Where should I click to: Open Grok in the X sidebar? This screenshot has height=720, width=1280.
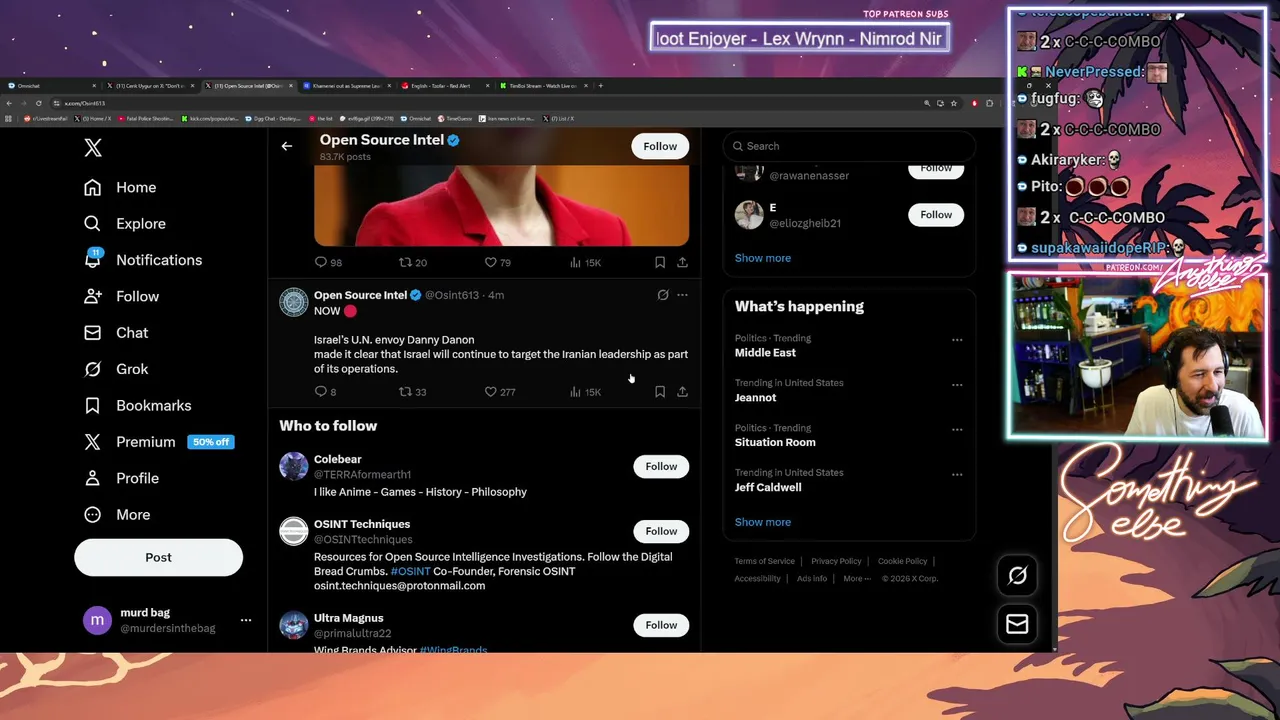116,369
